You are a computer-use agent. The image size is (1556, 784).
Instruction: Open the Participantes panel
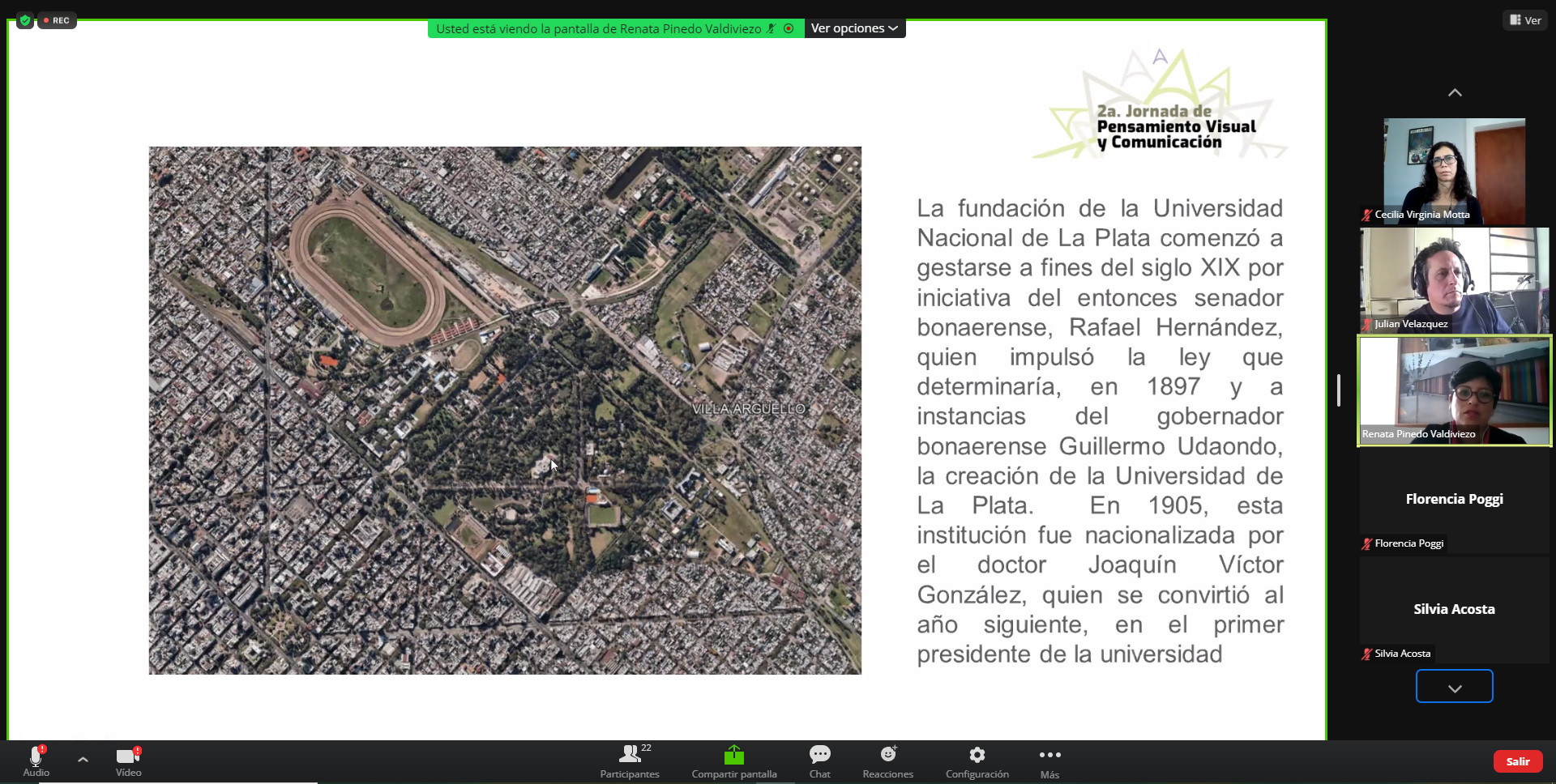(x=630, y=761)
